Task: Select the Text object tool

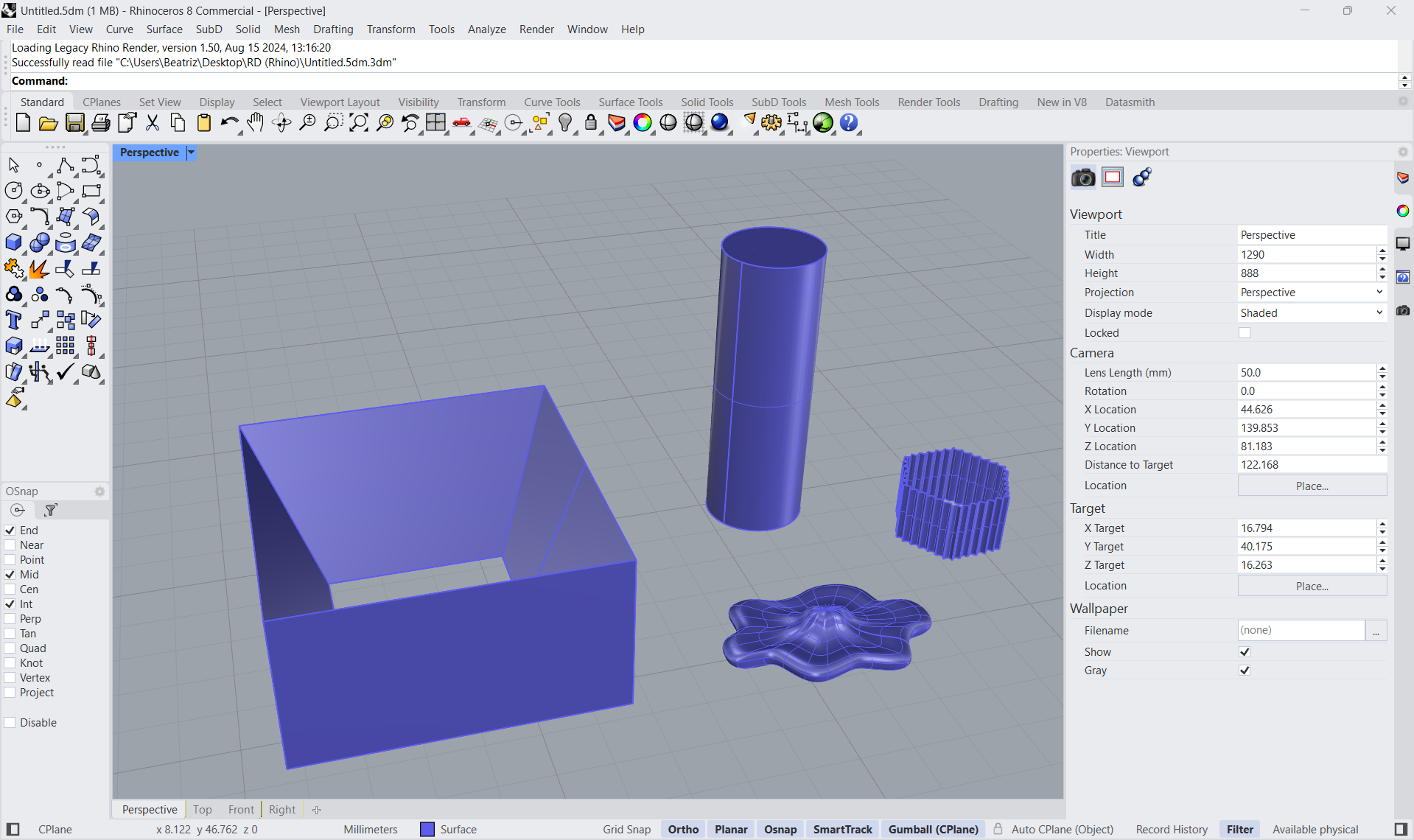Action: tap(14, 321)
